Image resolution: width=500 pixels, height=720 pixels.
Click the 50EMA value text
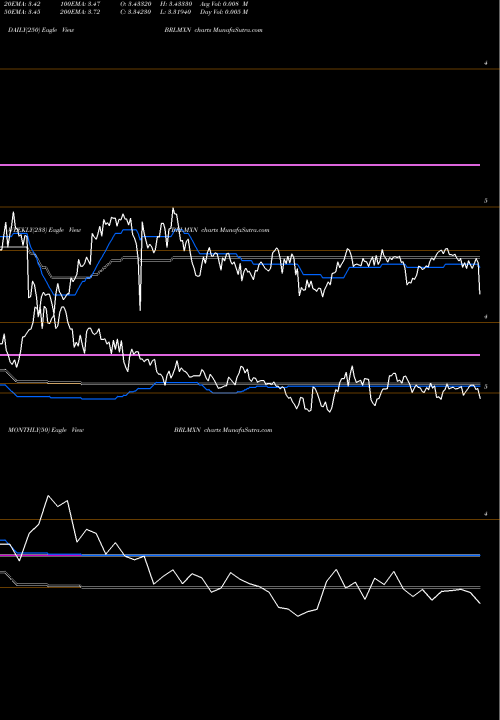[22, 12]
